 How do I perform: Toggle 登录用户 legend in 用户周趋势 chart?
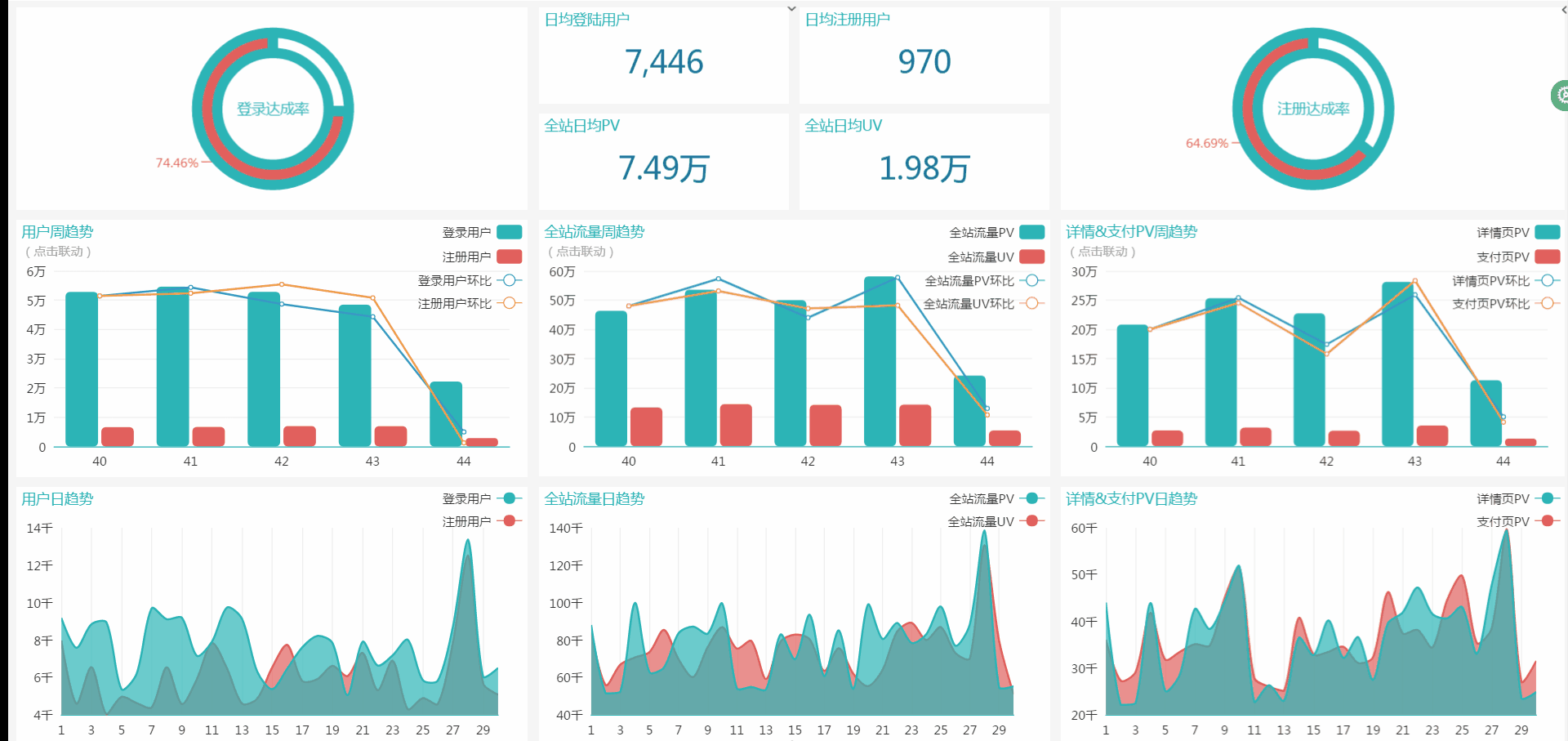pos(482,232)
